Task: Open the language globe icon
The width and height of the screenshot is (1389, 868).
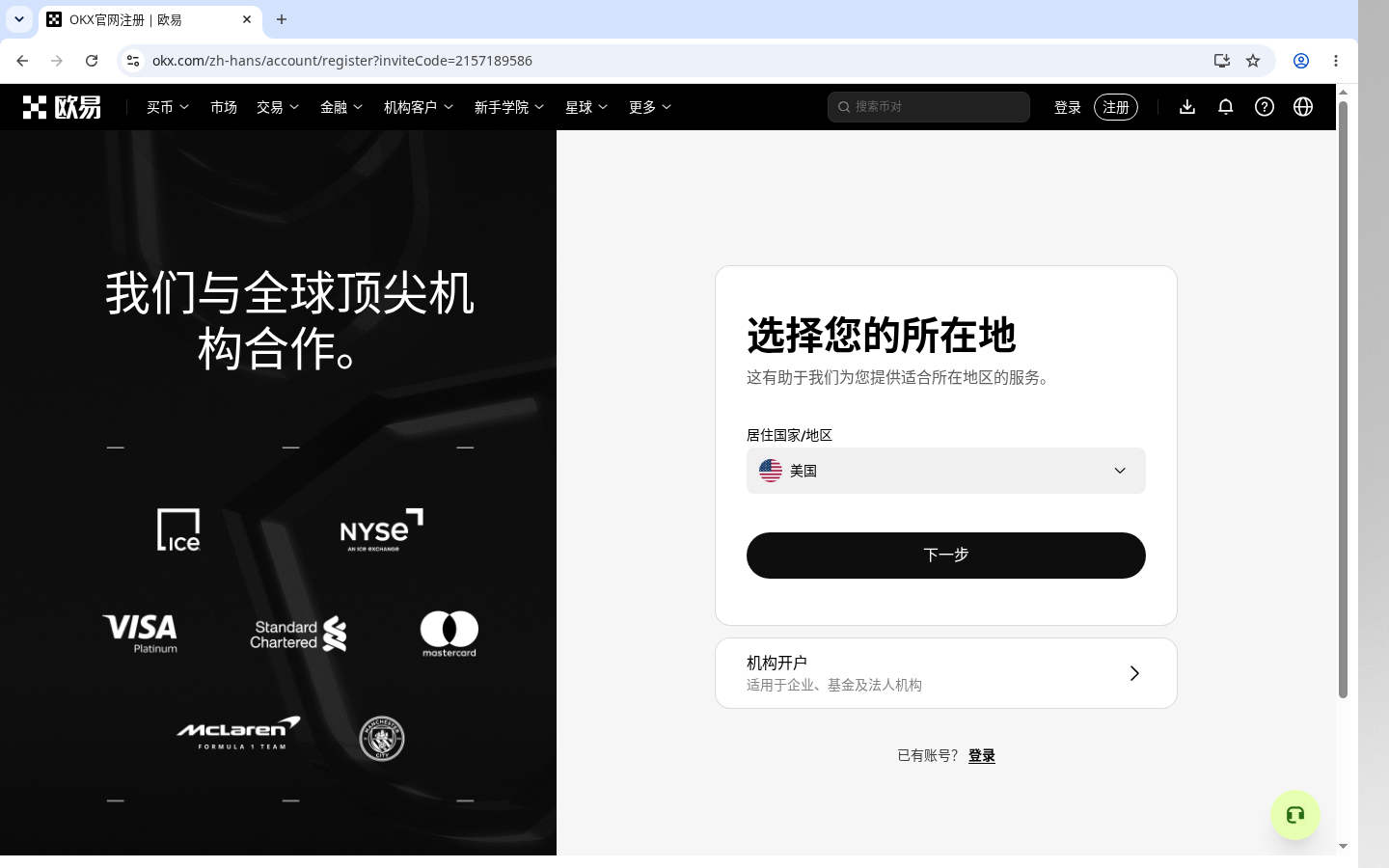Action: pyautogui.click(x=1303, y=107)
